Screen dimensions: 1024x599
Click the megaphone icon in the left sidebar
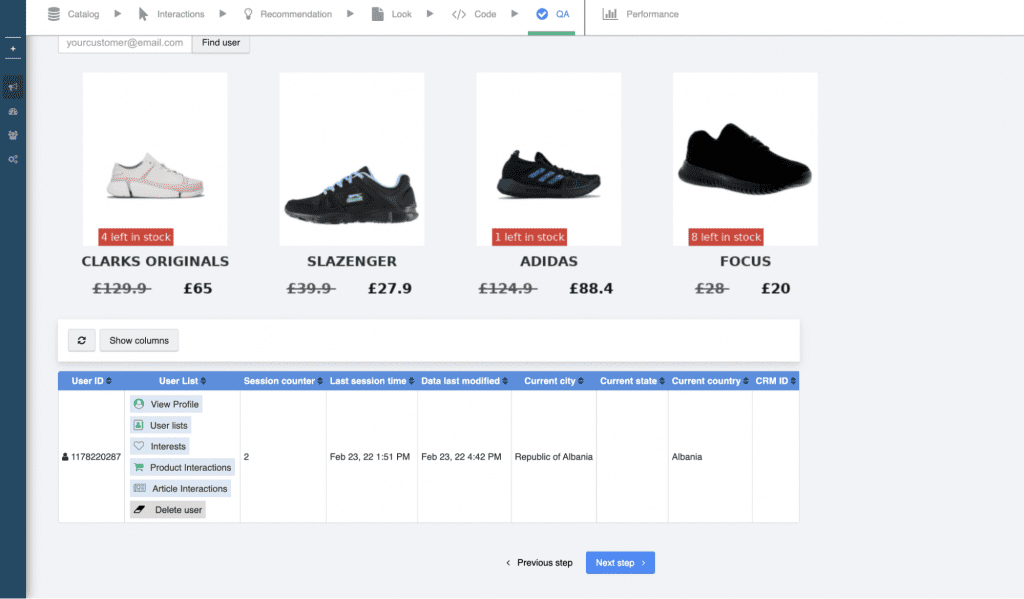(13, 88)
